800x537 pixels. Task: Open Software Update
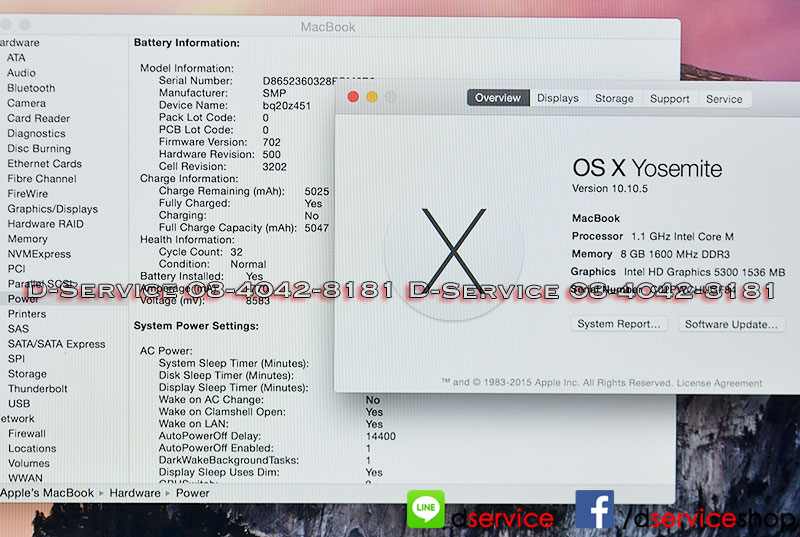(x=731, y=324)
